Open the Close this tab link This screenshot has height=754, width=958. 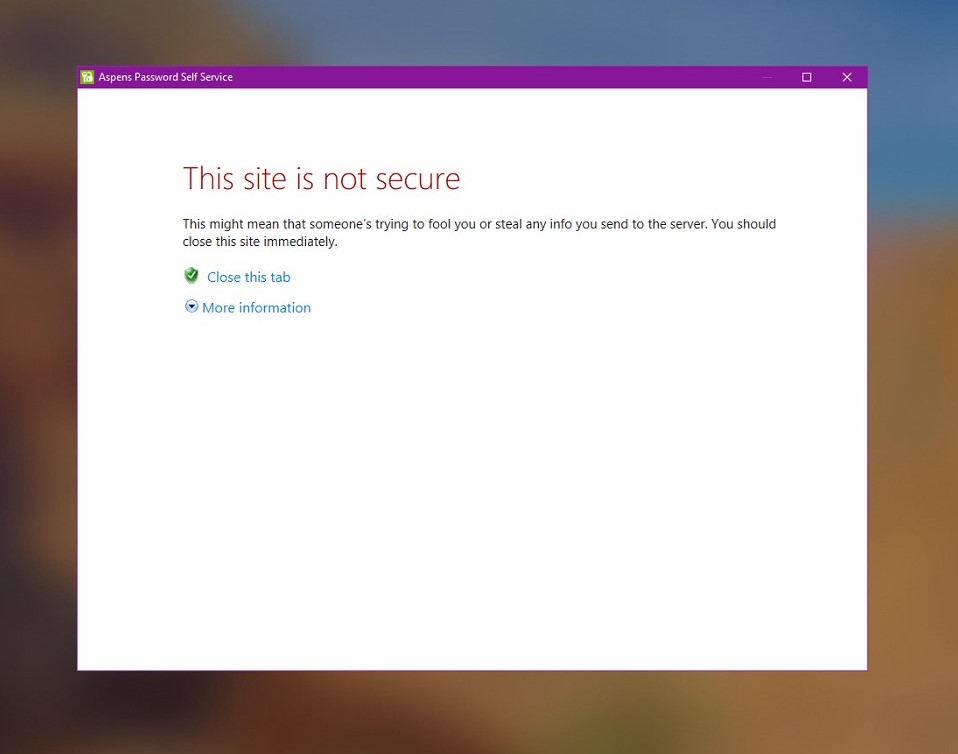[249, 277]
